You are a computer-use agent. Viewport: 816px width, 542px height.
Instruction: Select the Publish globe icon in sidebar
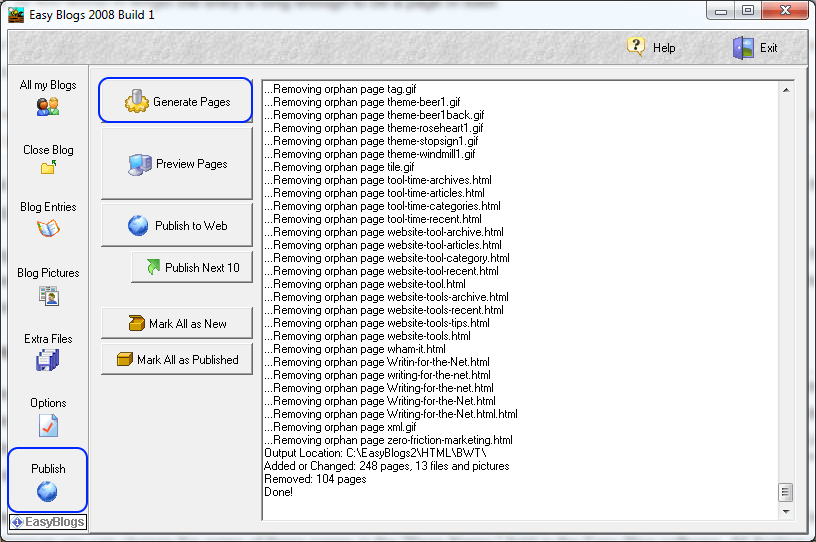[x=47, y=491]
